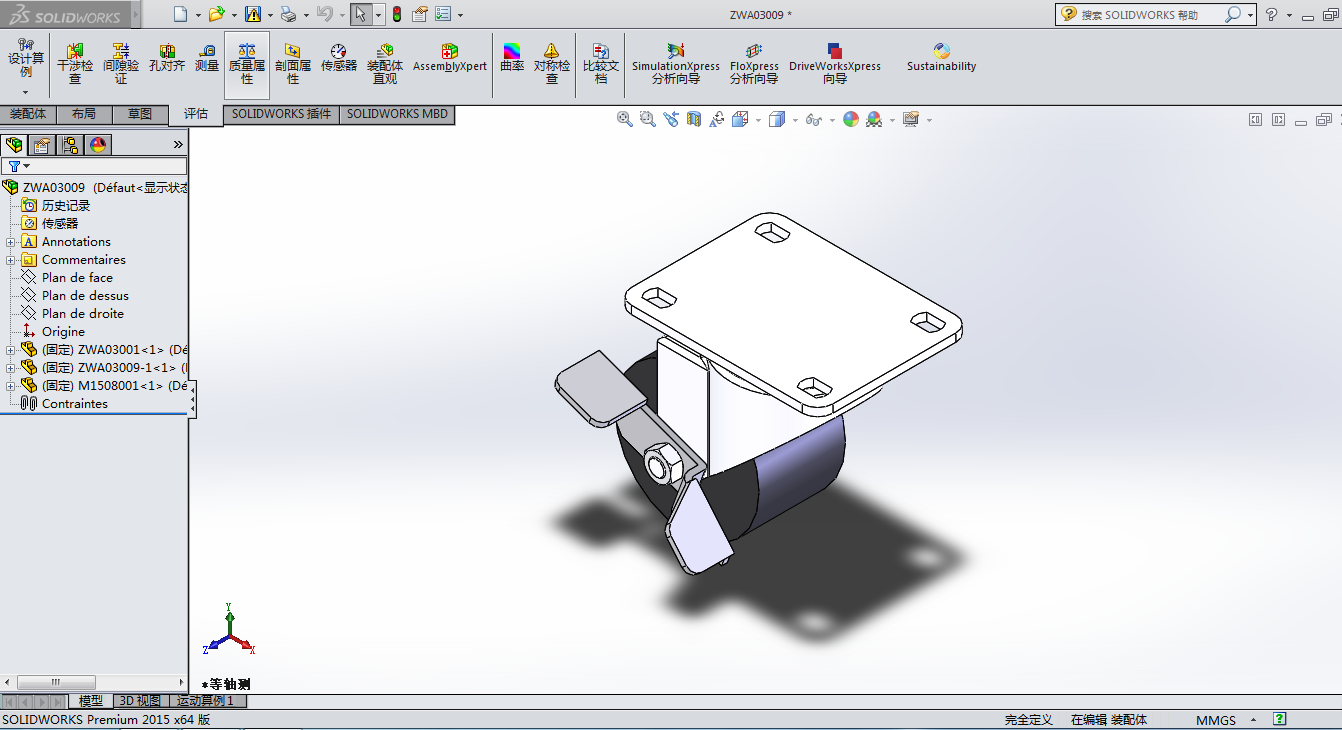Image resolution: width=1342 pixels, height=730 pixels.
Task: Expand the ZWA03001<1> component node
Action: [11, 350]
